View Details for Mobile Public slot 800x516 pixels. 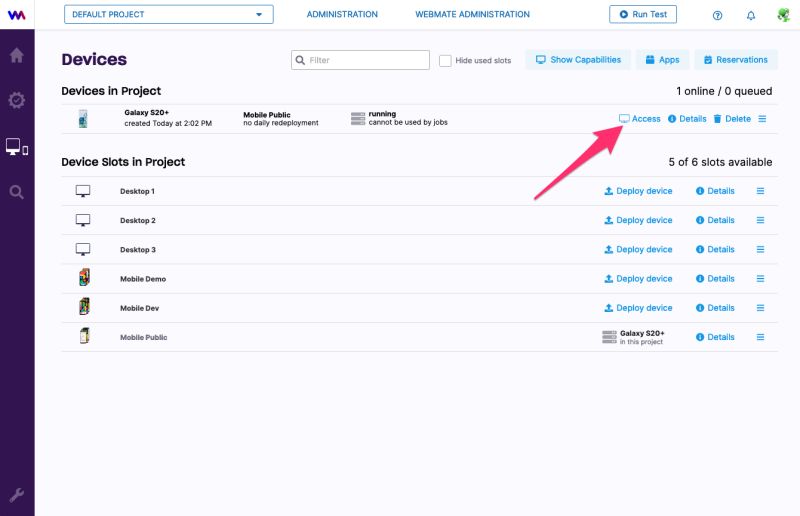click(715, 337)
